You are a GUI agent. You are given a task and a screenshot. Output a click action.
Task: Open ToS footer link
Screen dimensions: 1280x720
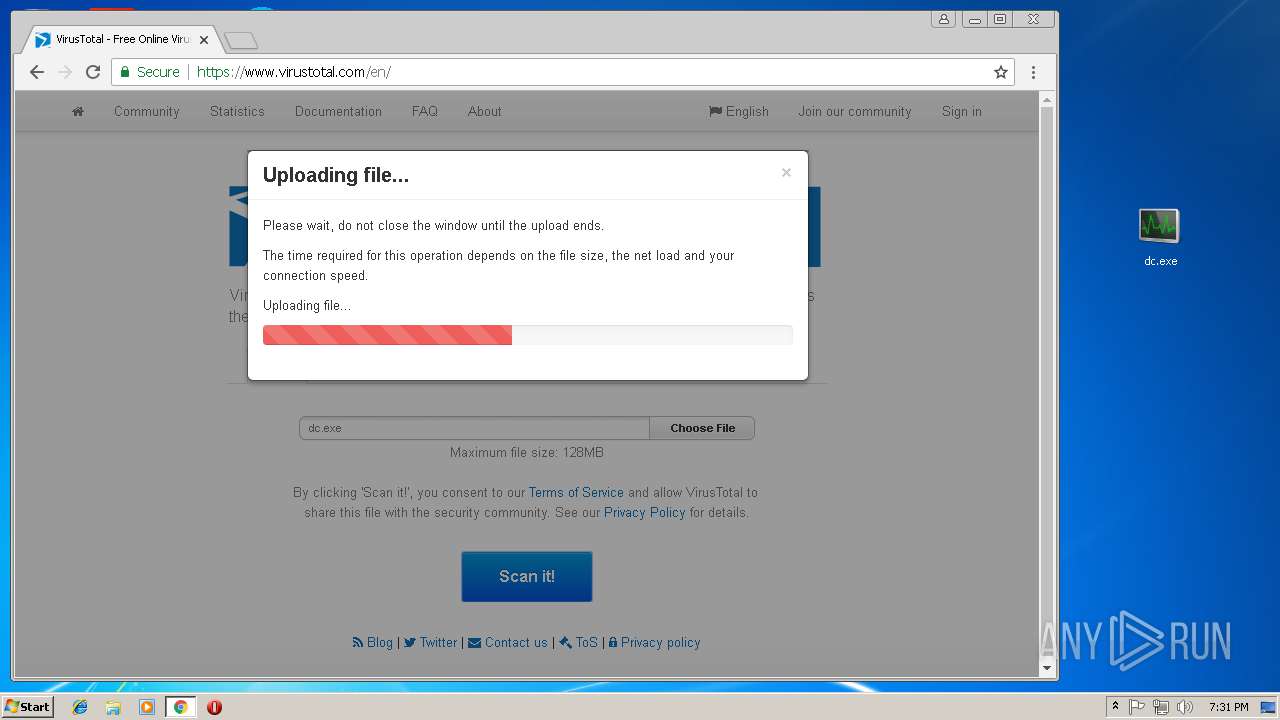578,642
